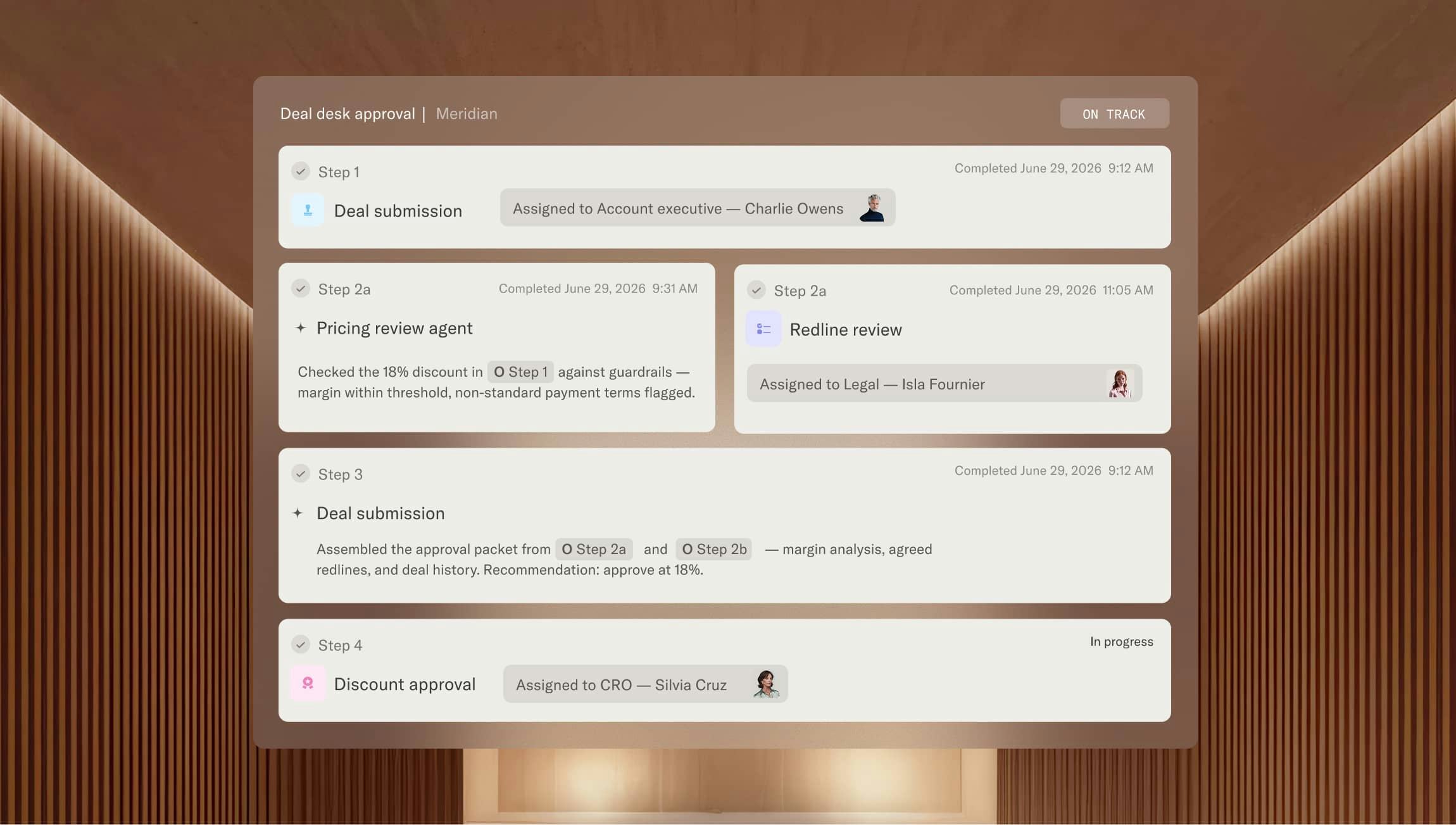
Task: Click the sparkle icon beside Step 3 Deal submission
Action: pyautogui.click(x=298, y=513)
